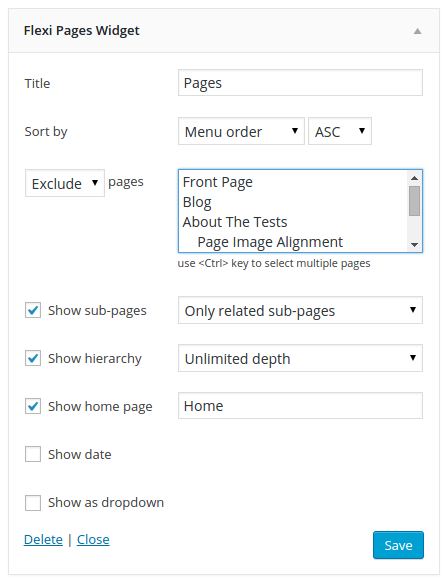This screenshot has width=448, height=584.
Task: Uncheck the Show home page checkbox
Action: pyautogui.click(x=33, y=406)
